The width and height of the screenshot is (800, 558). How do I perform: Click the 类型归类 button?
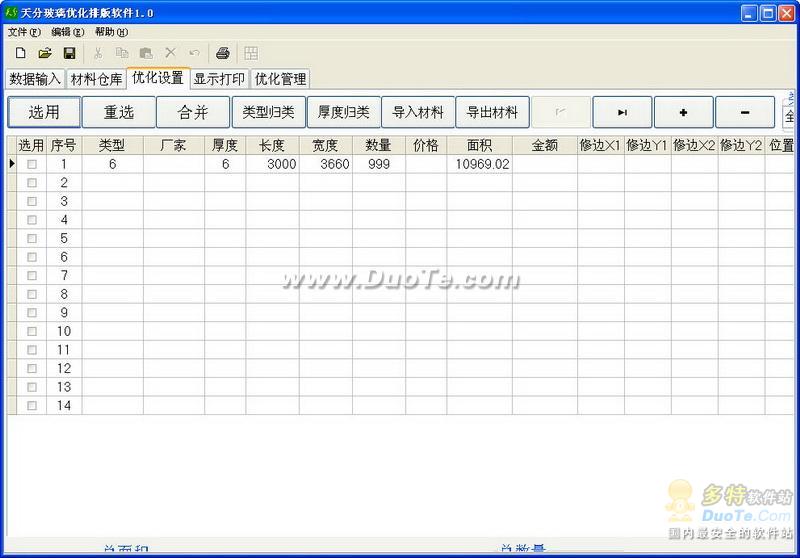point(268,112)
